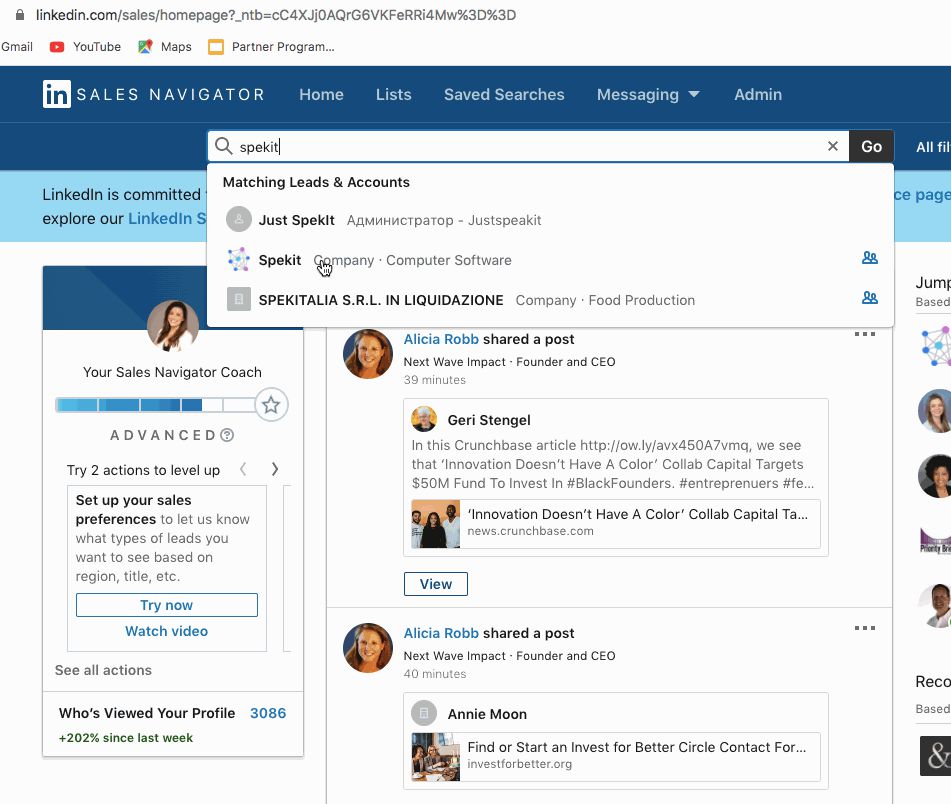Click the coach level progress bar
The height and width of the screenshot is (804, 951).
[155, 404]
